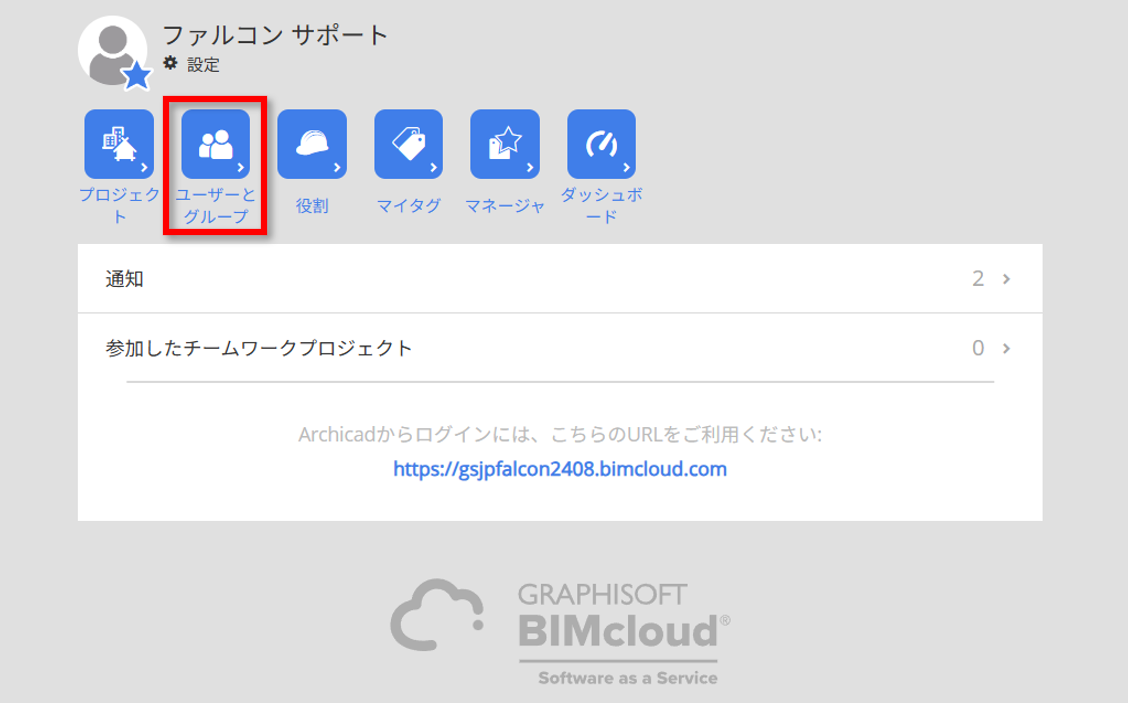Open the 役割 hard hat icon

312,144
